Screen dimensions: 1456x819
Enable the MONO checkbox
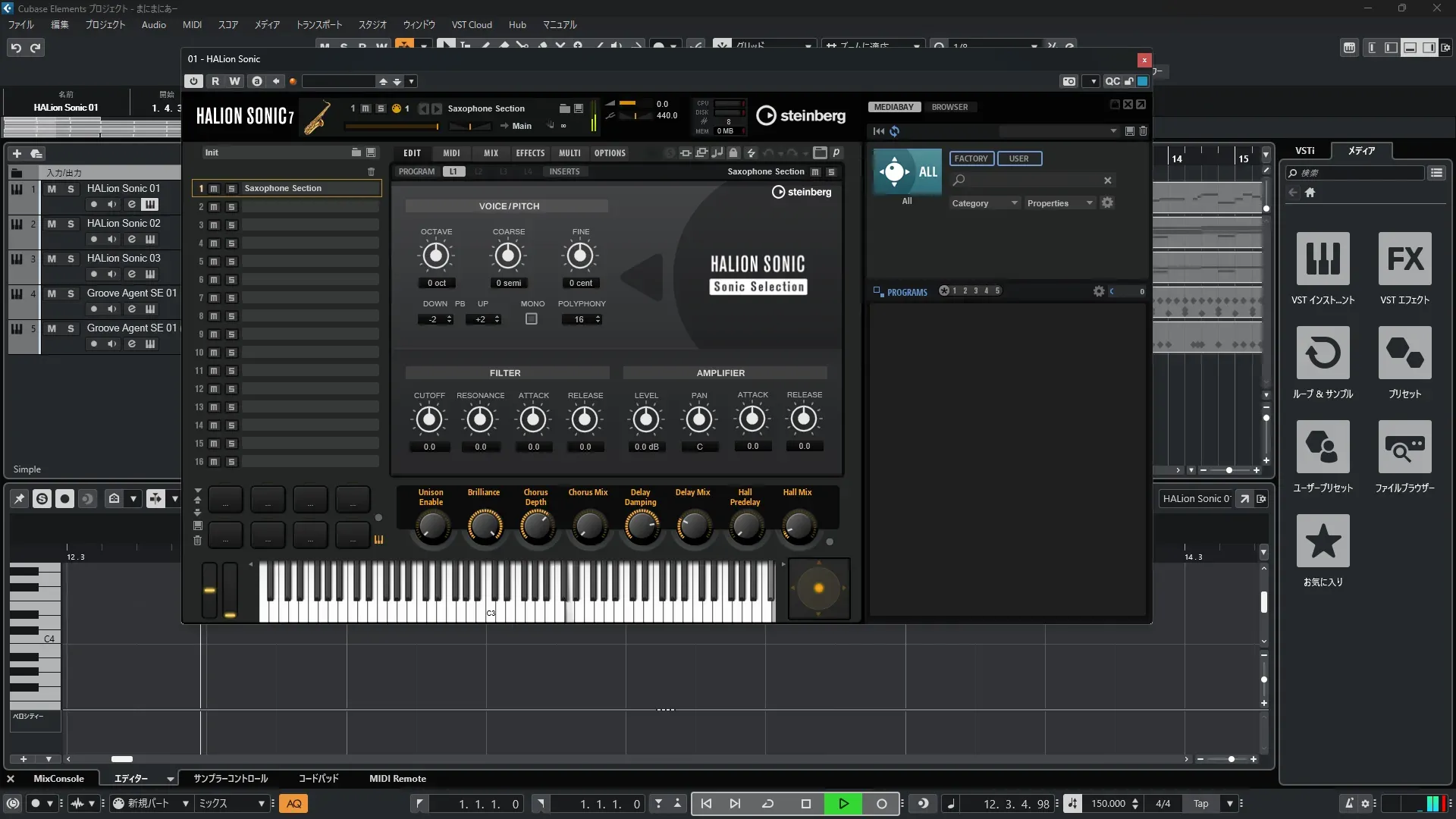tap(532, 319)
